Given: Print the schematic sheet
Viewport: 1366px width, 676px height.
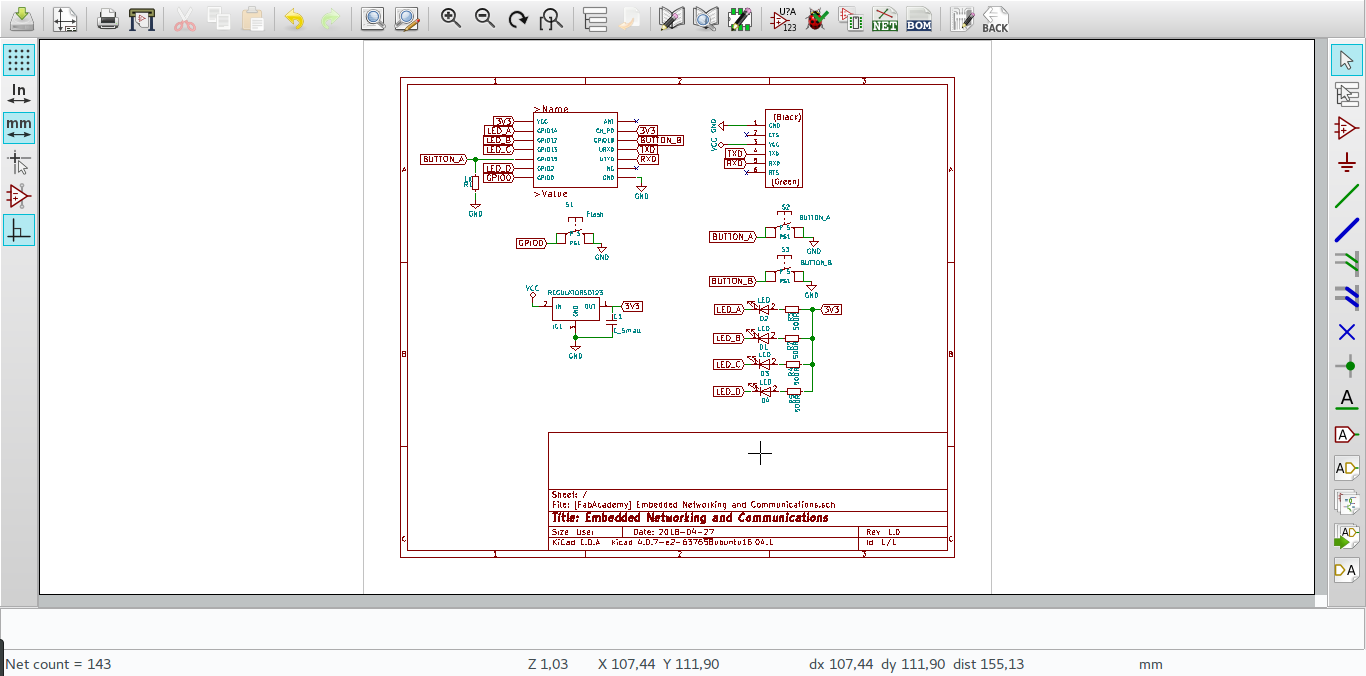Looking at the screenshot, I should click(x=107, y=18).
